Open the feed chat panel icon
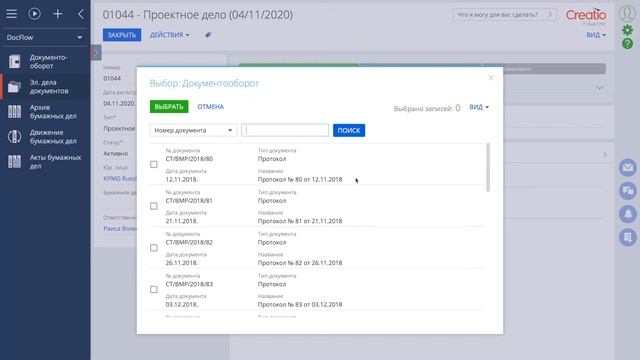Image resolution: width=640 pixels, height=360 pixels. coord(628,191)
